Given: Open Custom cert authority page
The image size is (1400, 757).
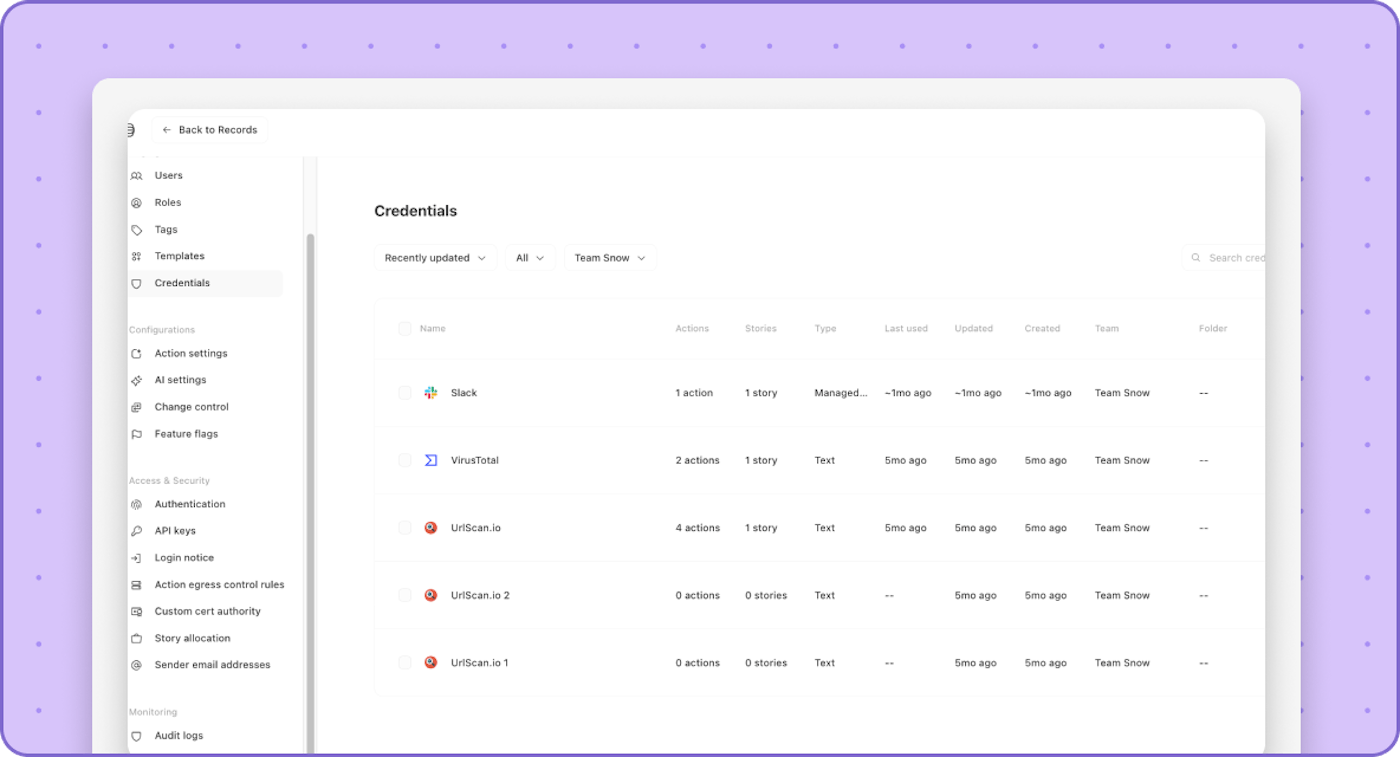Looking at the screenshot, I should click(x=207, y=612).
